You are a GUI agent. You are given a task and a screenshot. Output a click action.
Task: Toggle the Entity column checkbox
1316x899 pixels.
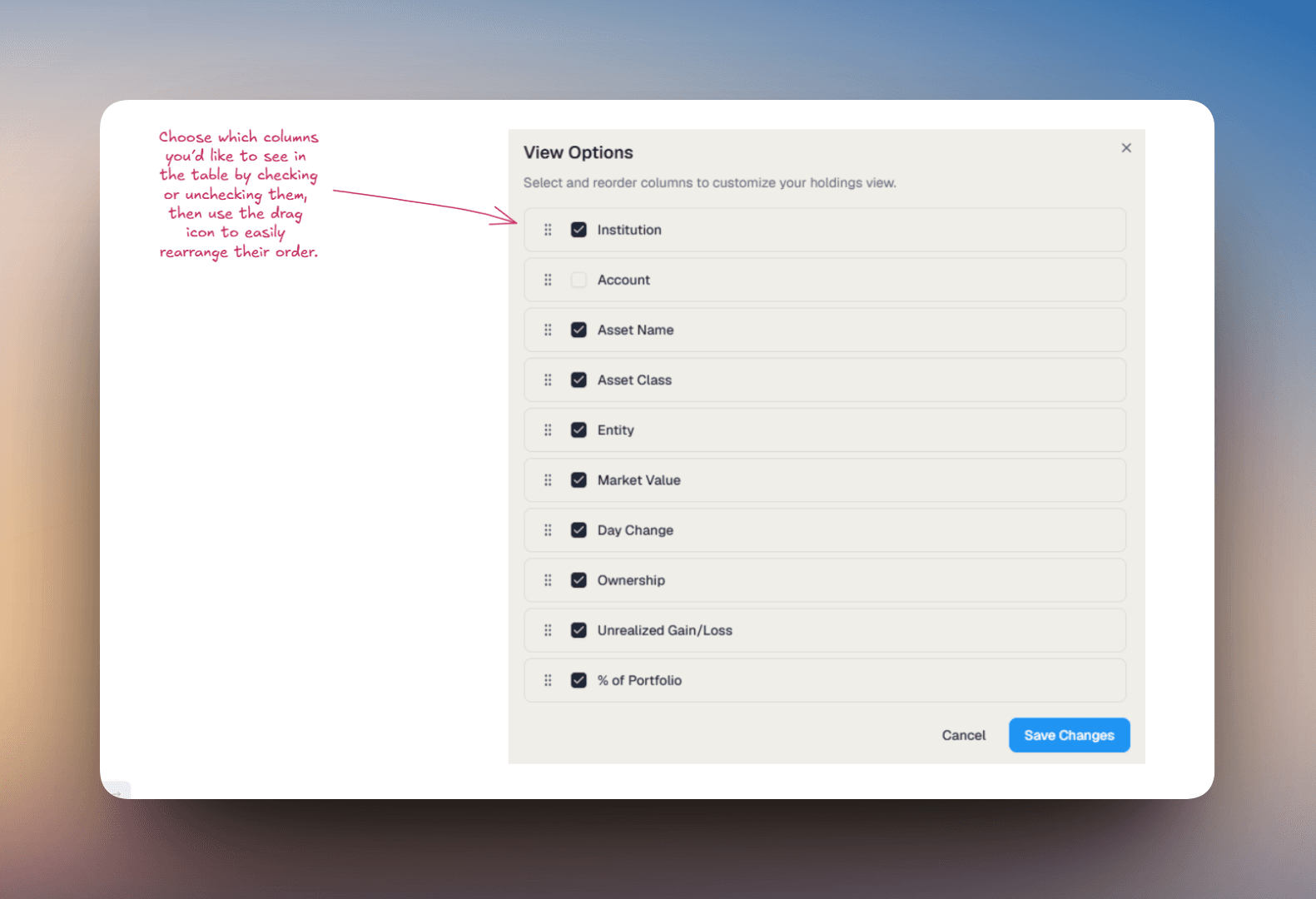point(579,430)
